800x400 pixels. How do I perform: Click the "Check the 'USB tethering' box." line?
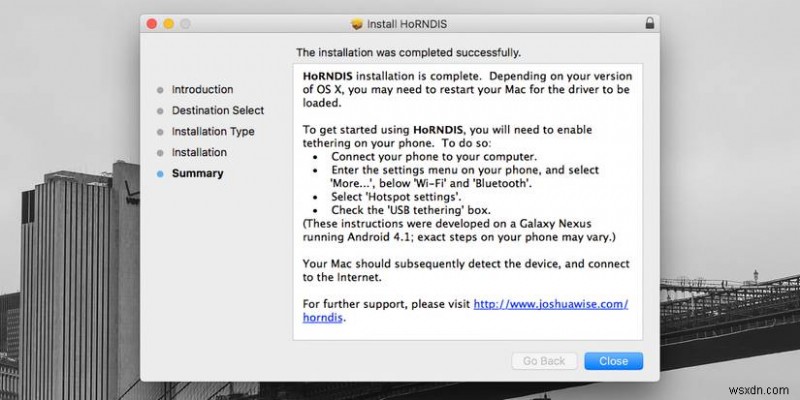[x=411, y=210]
